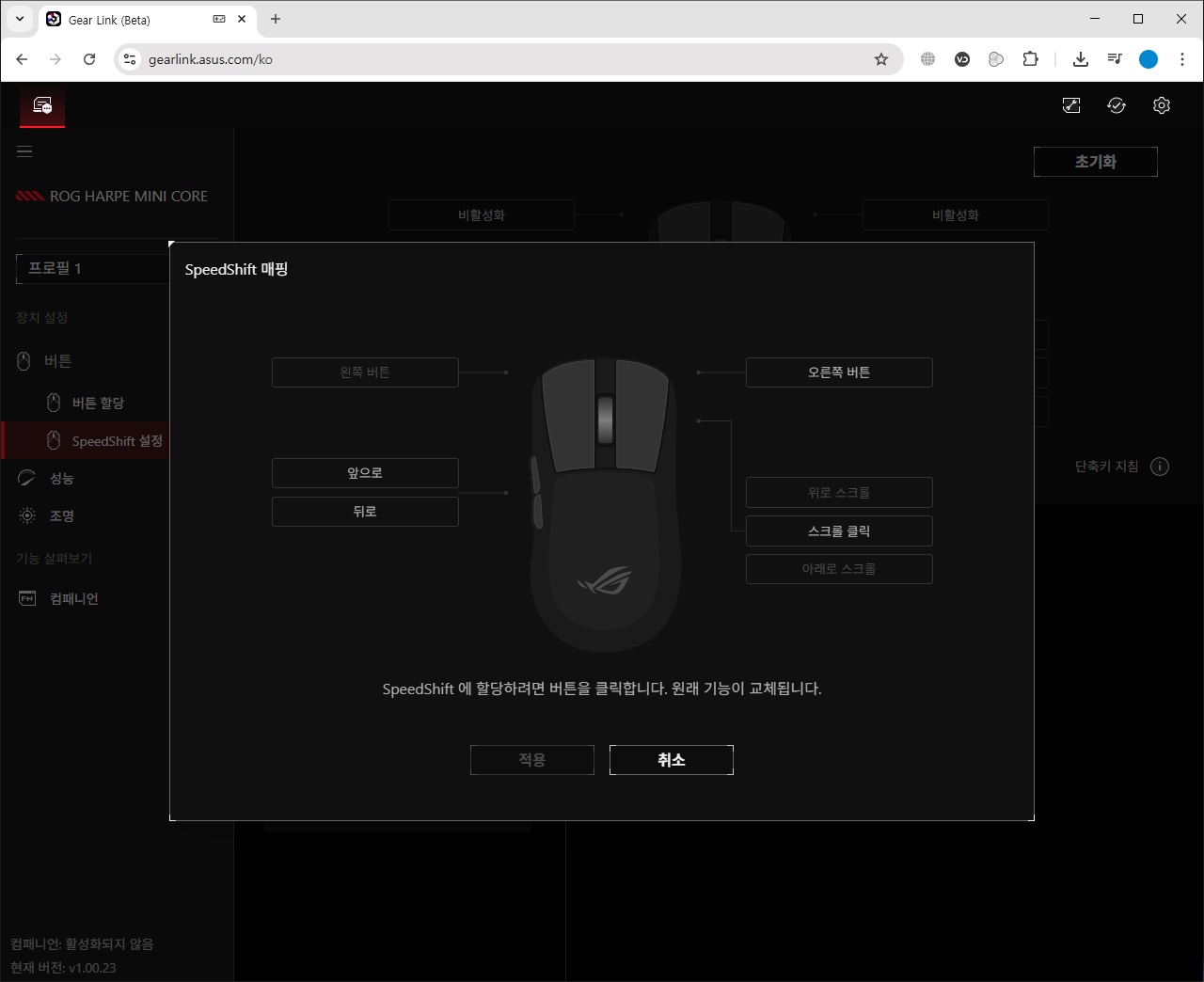
Task: Assign 뒤로 button to SpeedShift
Action: [365, 512]
